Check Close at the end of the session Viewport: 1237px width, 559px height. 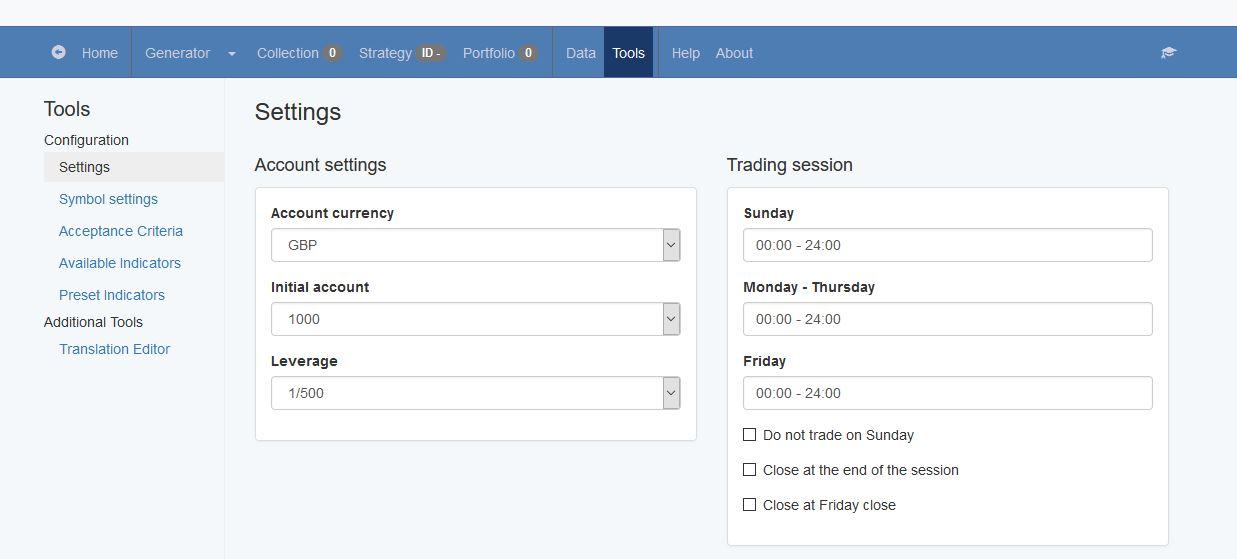[749, 470]
